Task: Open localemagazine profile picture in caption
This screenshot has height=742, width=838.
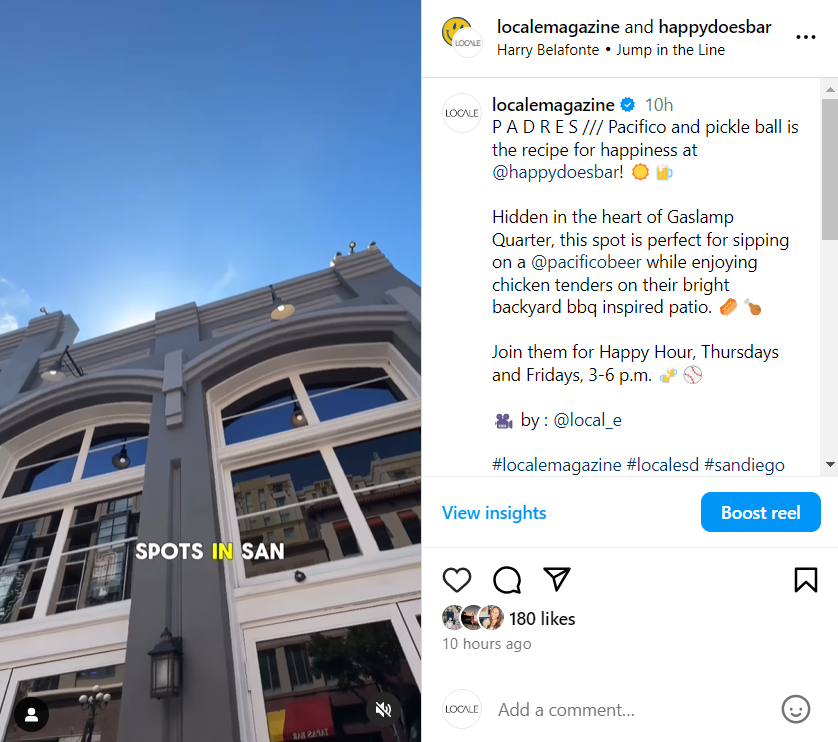Action: tap(462, 113)
